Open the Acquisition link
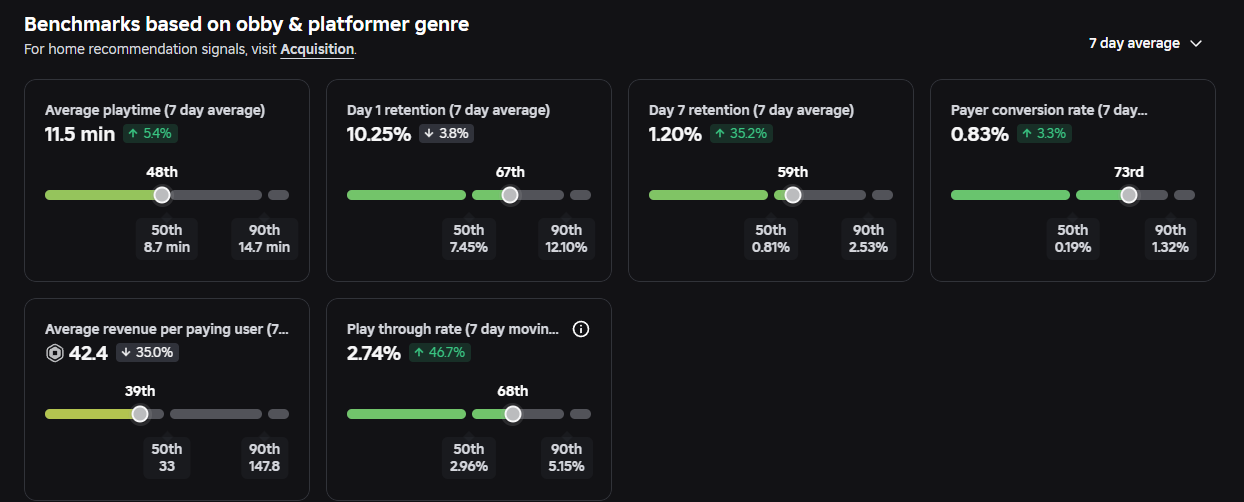This screenshot has height=502, width=1244. click(x=317, y=49)
